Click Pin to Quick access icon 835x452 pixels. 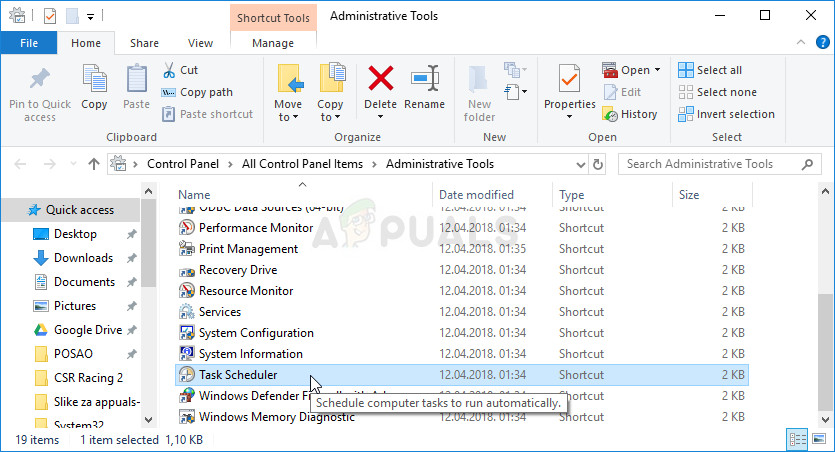pyautogui.click(x=40, y=91)
